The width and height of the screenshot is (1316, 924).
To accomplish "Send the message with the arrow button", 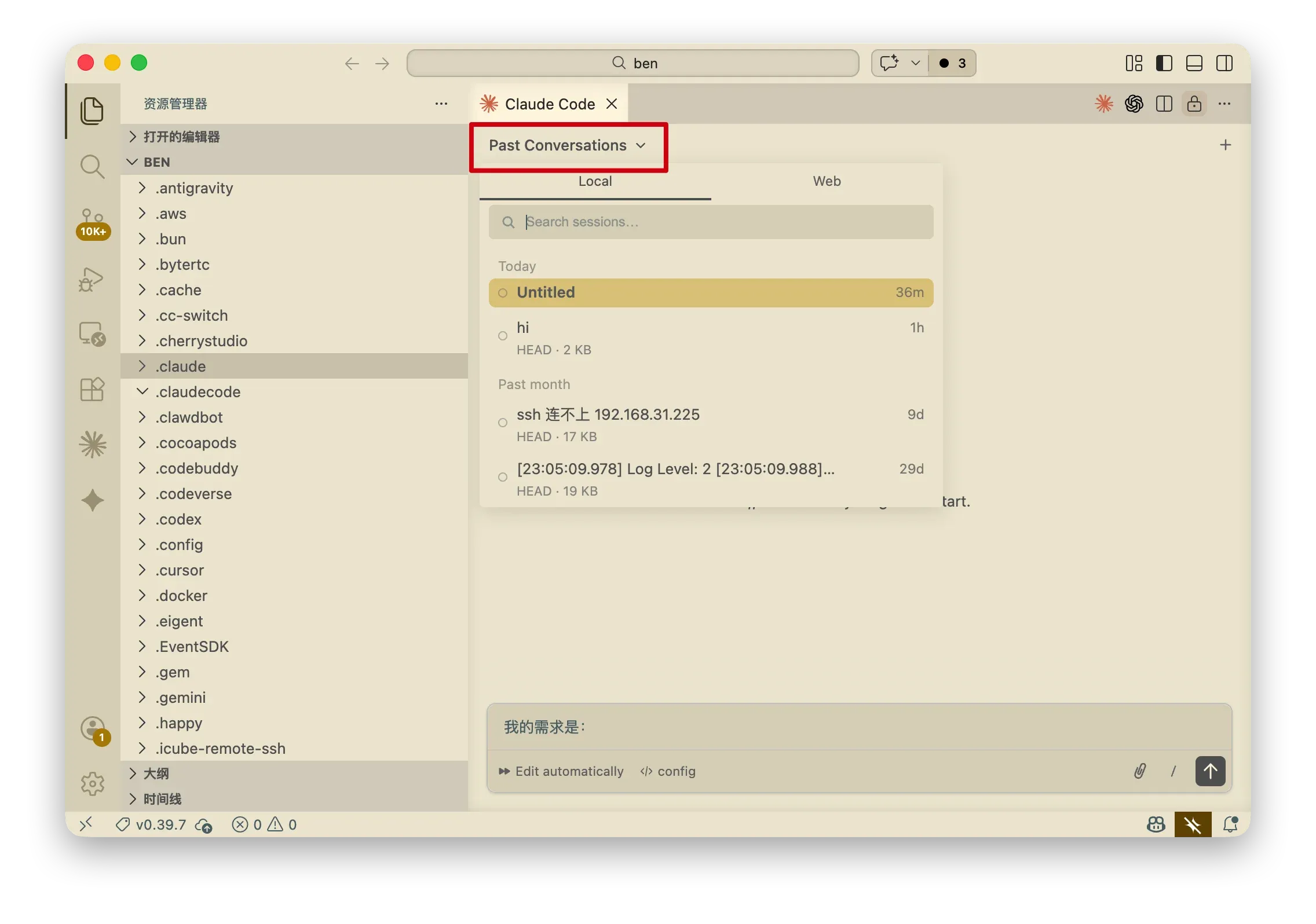I will click(1210, 771).
